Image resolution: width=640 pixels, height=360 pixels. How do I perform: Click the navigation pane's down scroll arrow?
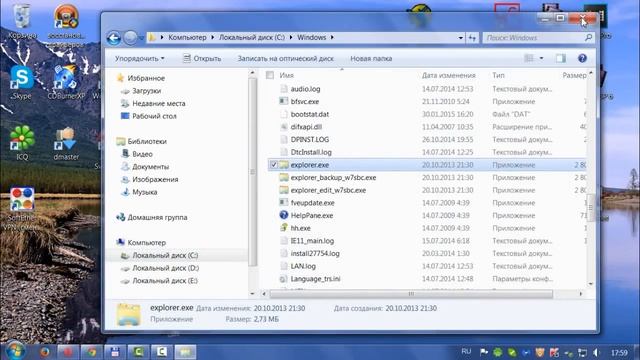coord(252,293)
